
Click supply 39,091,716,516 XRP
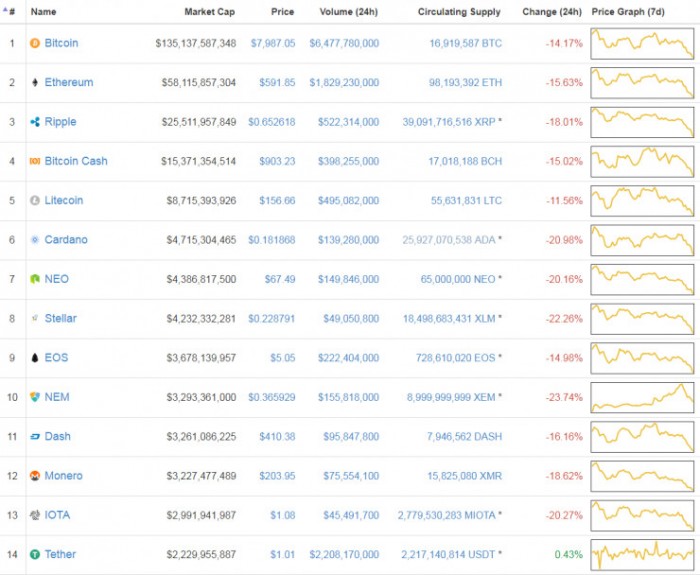click(449, 122)
